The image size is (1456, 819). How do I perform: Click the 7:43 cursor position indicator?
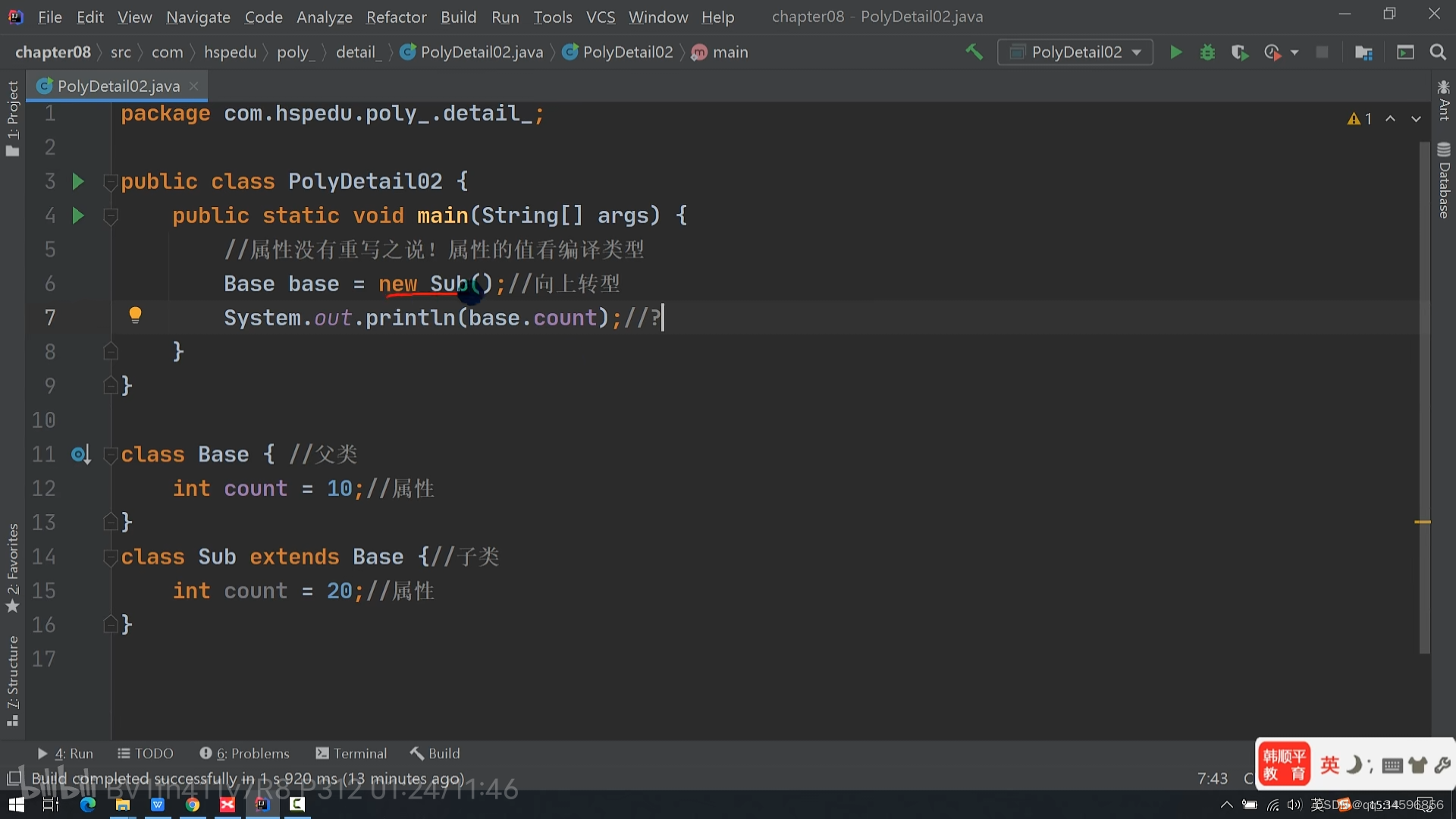[x=1213, y=779]
